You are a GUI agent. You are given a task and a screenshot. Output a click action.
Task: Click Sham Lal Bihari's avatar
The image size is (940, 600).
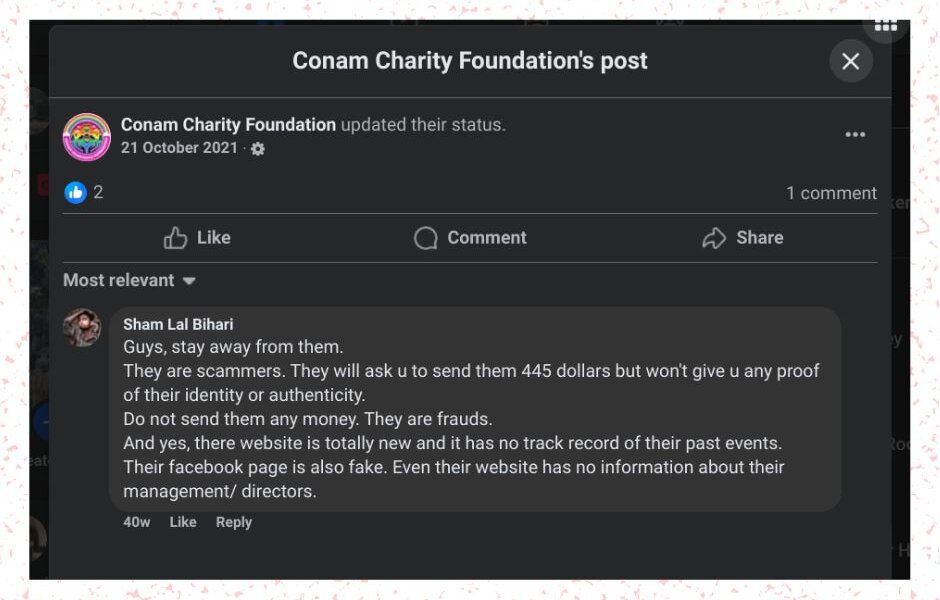tap(82, 328)
